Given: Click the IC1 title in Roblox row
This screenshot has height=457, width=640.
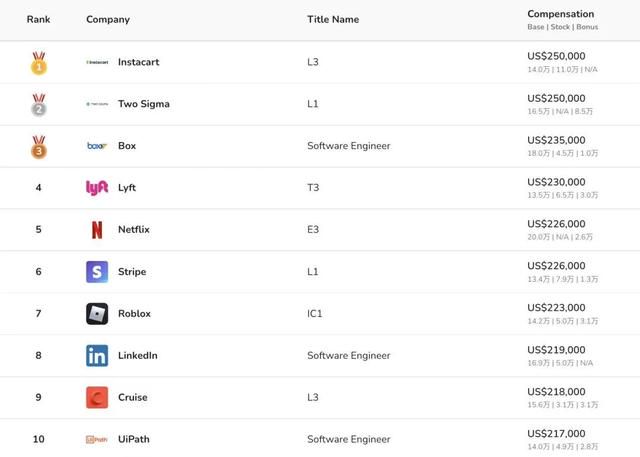Looking at the screenshot, I should coord(315,314).
